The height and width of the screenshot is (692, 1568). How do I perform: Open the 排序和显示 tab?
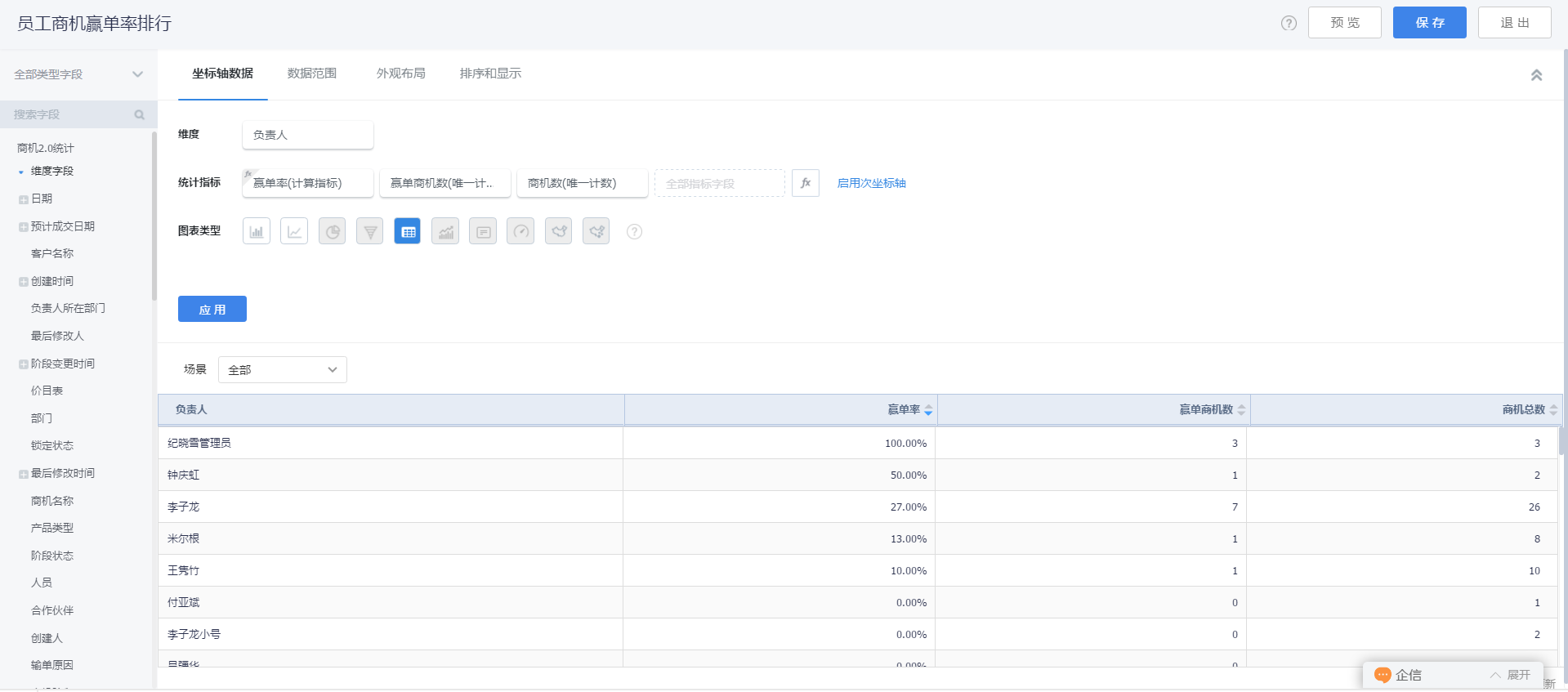490,74
